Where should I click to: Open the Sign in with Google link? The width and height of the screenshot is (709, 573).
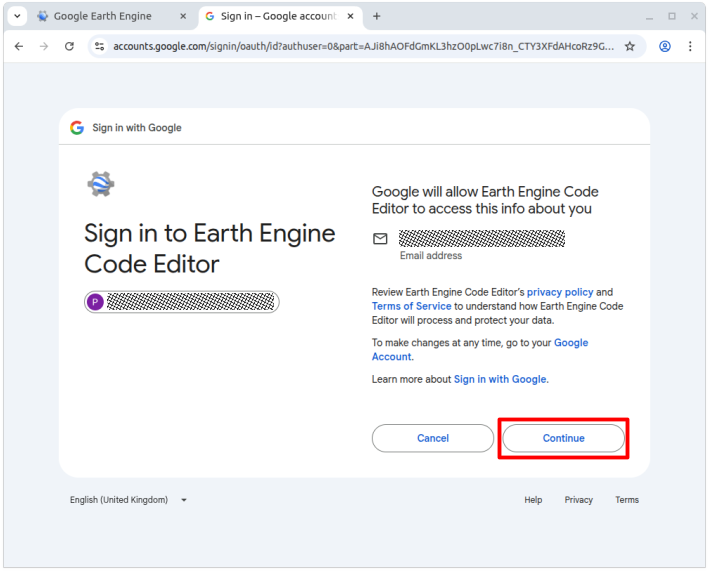[x=500, y=380]
